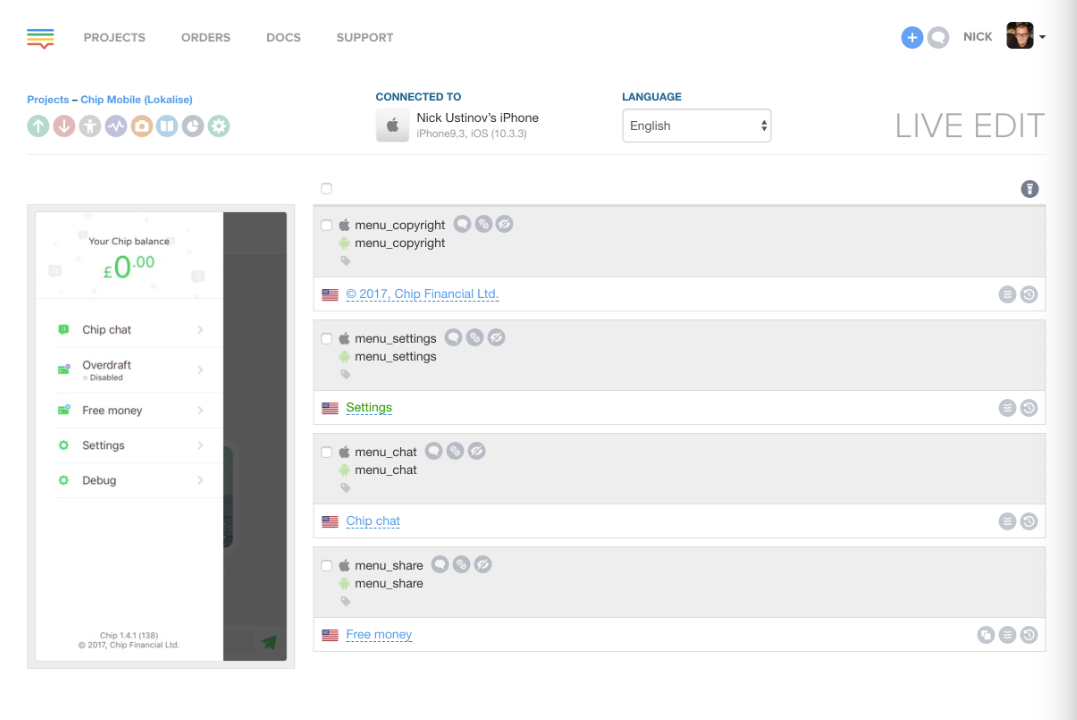Click the Apple device icon under Connected To
The height and width of the screenshot is (720, 1077).
point(392,126)
